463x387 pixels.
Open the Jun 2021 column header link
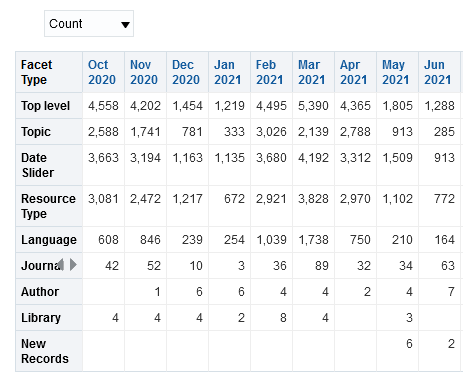(x=438, y=72)
